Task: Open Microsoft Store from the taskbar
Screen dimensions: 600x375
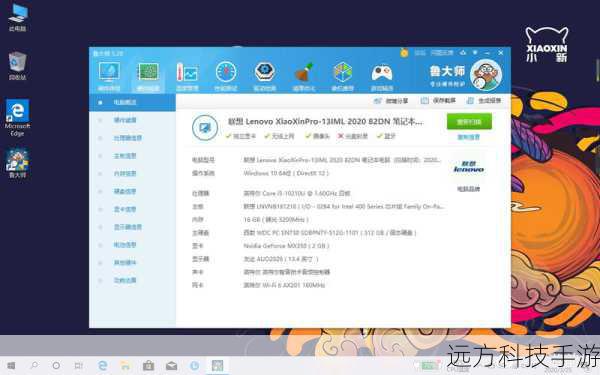Action: 148,366
